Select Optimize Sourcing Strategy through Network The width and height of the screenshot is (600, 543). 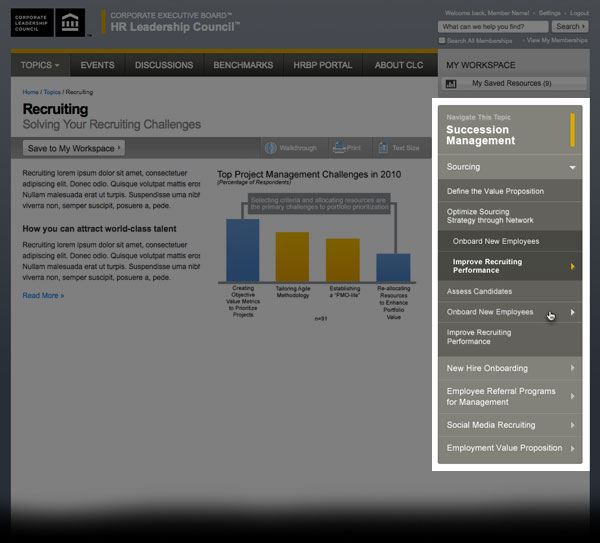click(510, 216)
